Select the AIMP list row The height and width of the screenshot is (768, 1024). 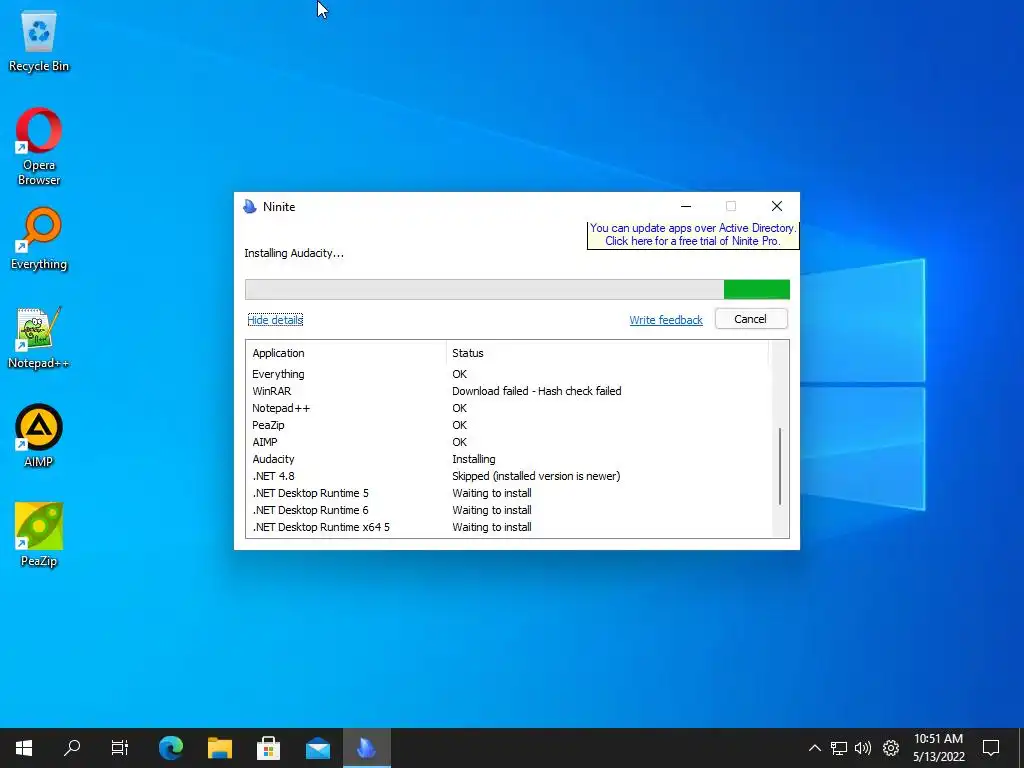[x=509, y=442]
